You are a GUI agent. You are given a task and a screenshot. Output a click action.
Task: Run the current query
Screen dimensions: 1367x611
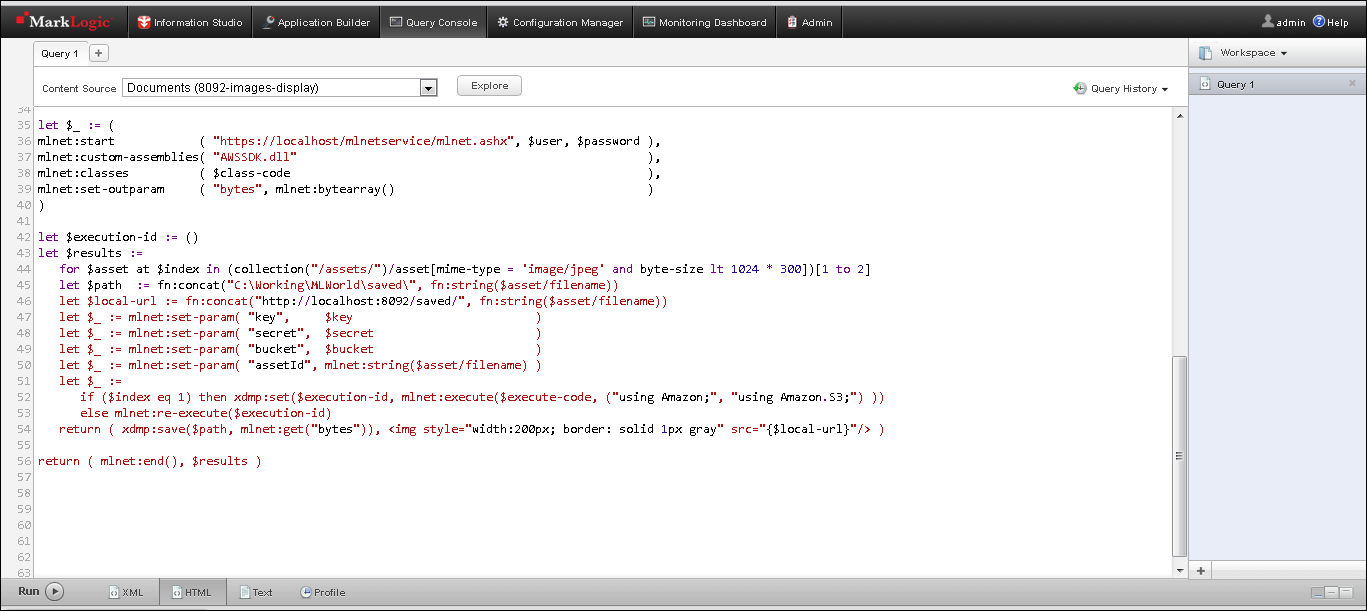(x=38, y=591)
